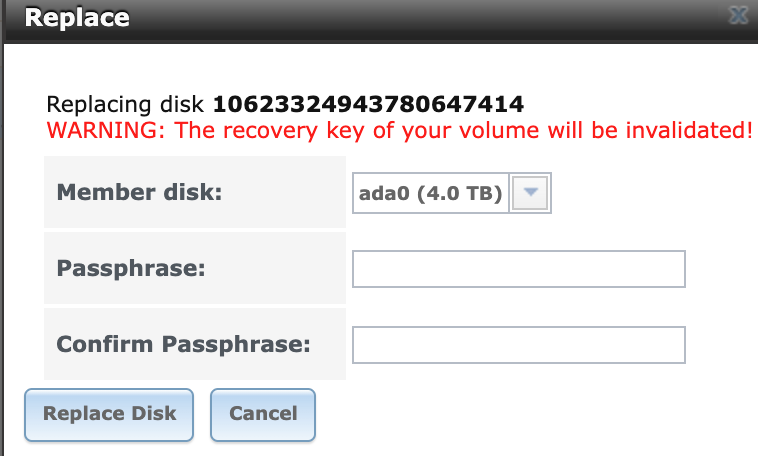Click the Confirm Passphrase label

click(183, 344)
